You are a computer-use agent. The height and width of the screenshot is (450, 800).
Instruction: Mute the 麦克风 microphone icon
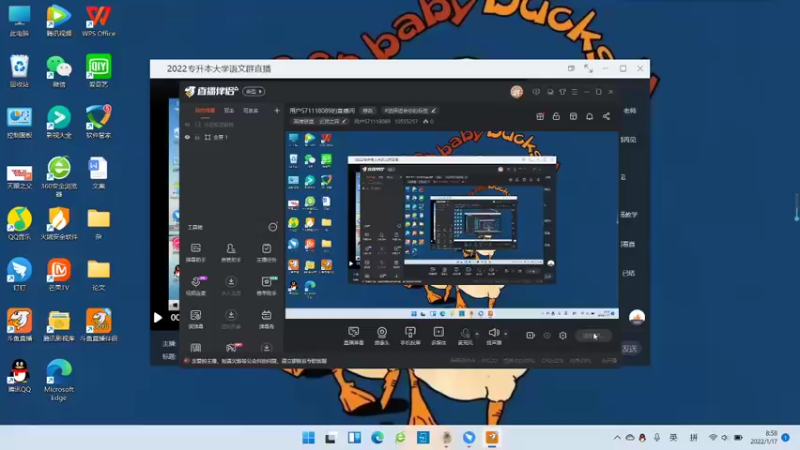coord(465,335)
